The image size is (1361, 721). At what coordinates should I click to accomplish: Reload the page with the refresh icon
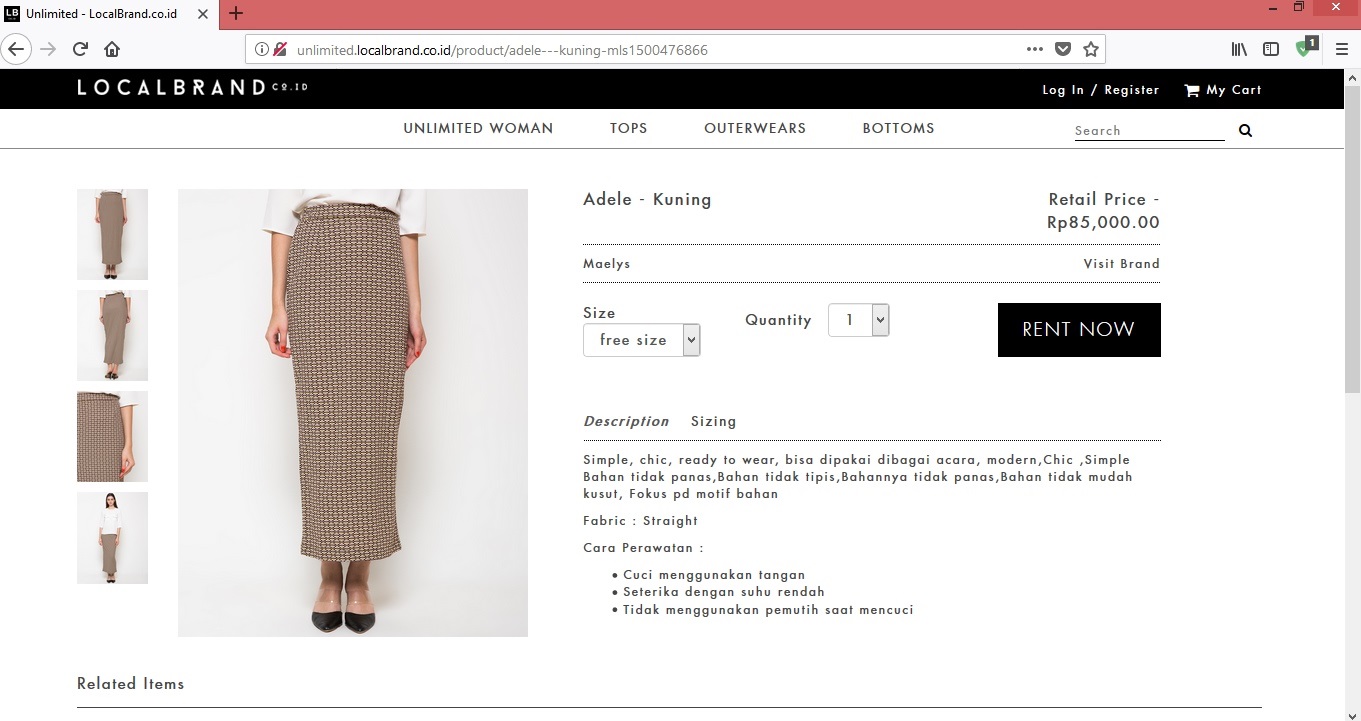tap(81, 49)
